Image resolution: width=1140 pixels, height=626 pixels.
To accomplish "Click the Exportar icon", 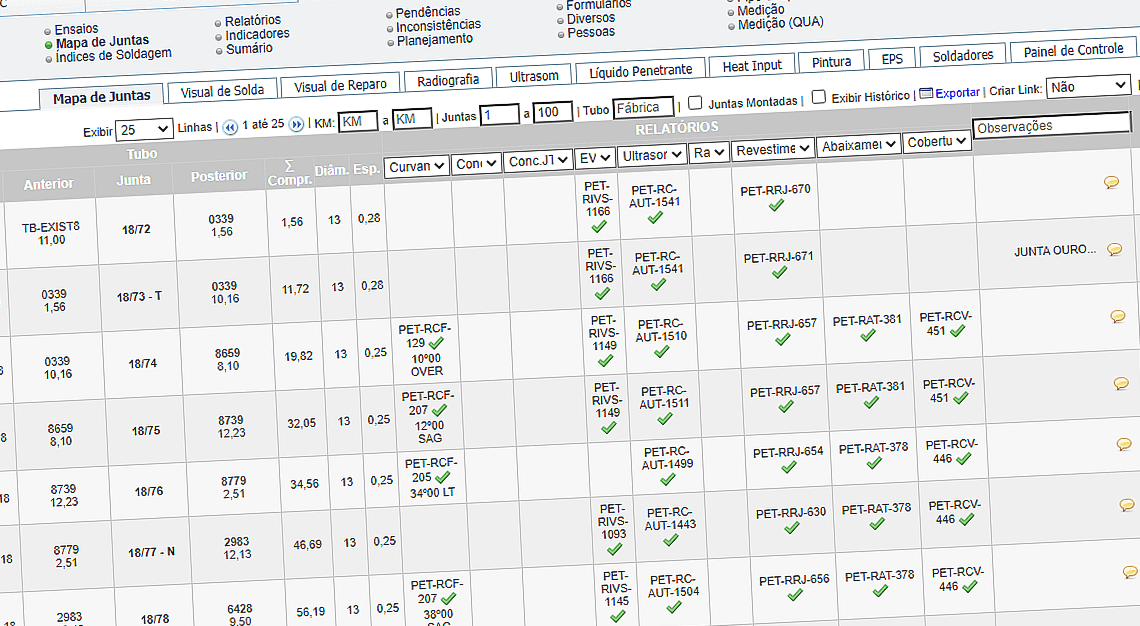I will click(925, 93).
